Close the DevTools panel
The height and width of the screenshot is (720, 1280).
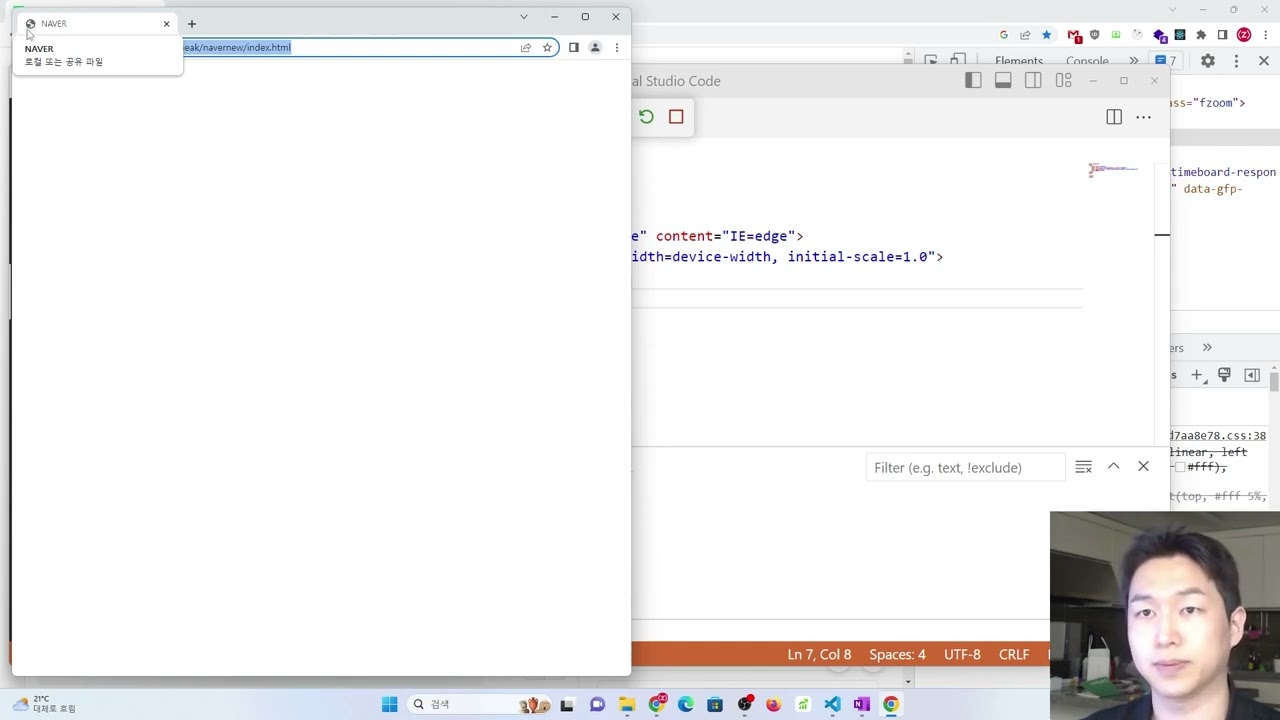[1264, 61]
